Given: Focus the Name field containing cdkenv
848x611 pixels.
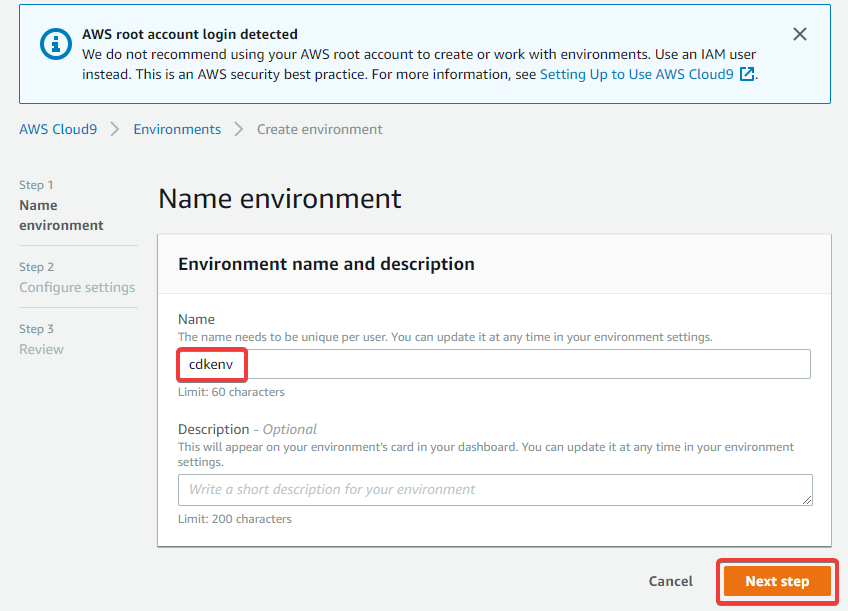Looking at the screenshot, I should click(x=494, y=364).
